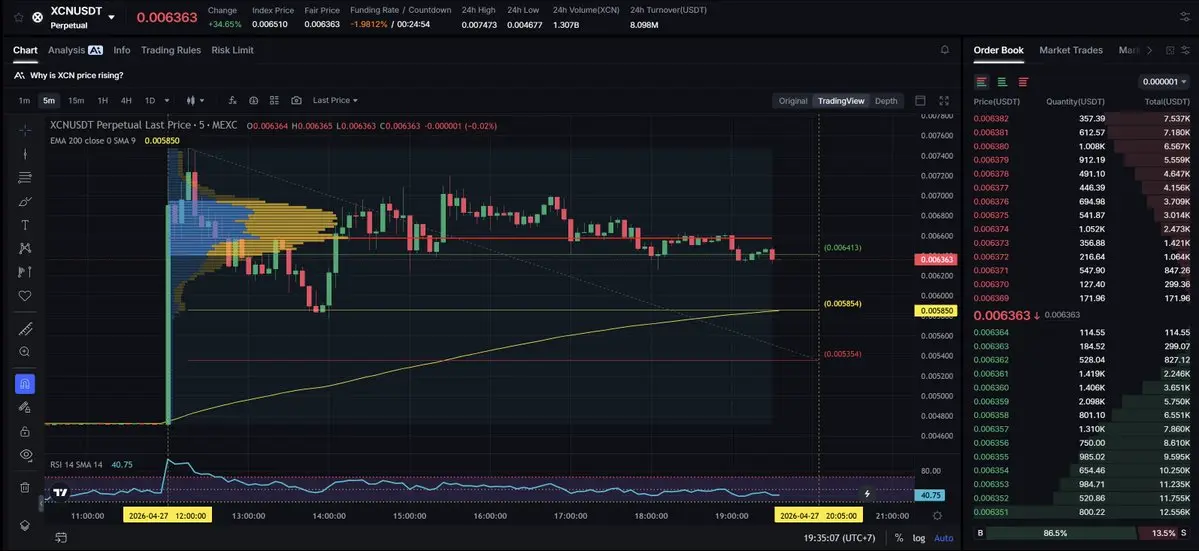Switch to the Analysis tab
Screen dimensions: 1199x551
[x=75, y=50]
